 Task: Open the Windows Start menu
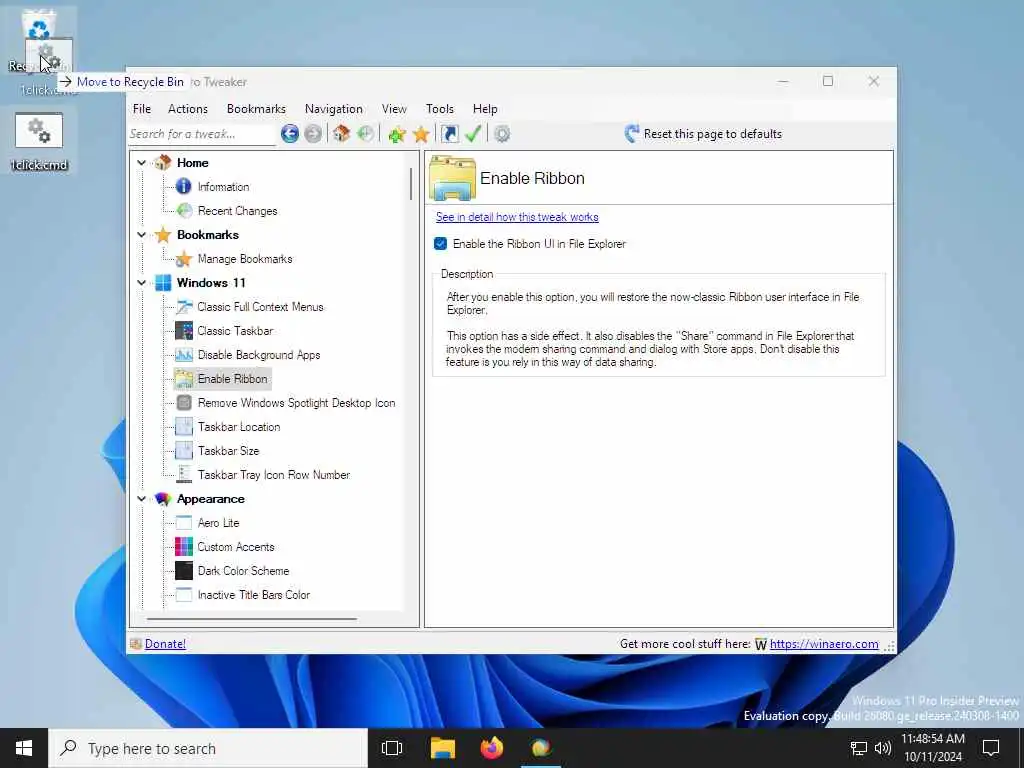click(x=24, y=748)
